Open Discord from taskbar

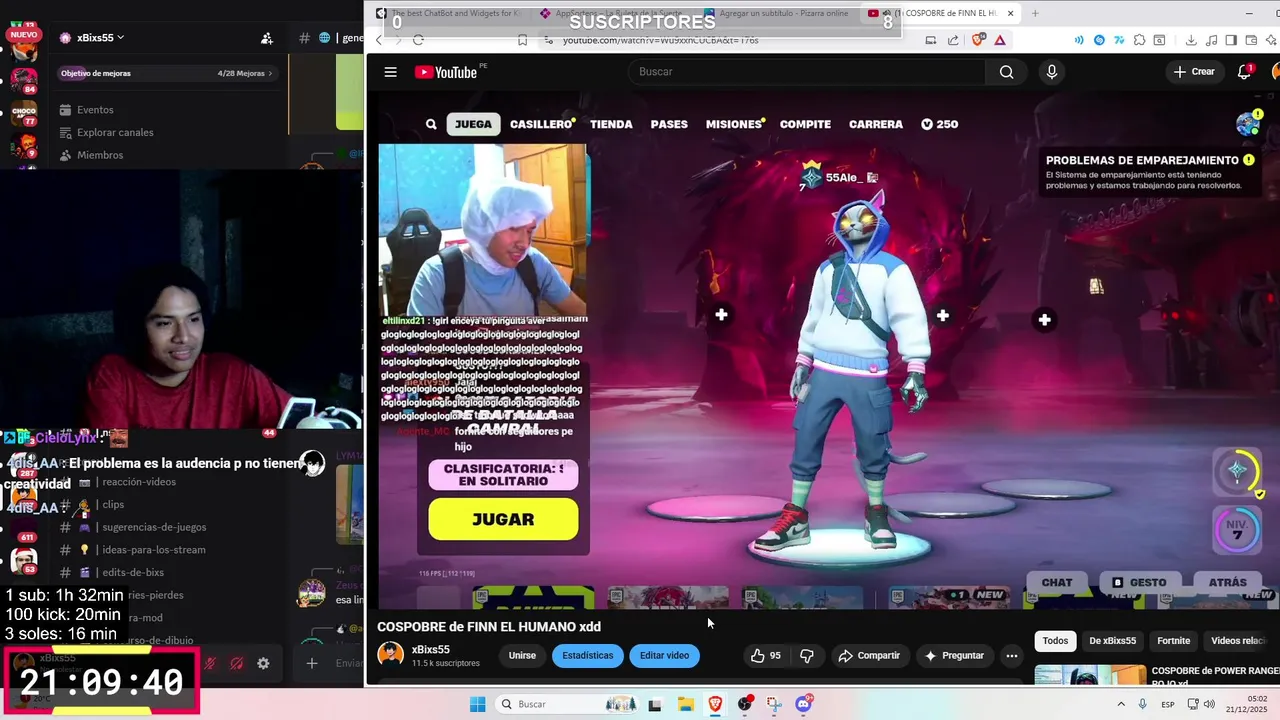click(x=804, y=704)
